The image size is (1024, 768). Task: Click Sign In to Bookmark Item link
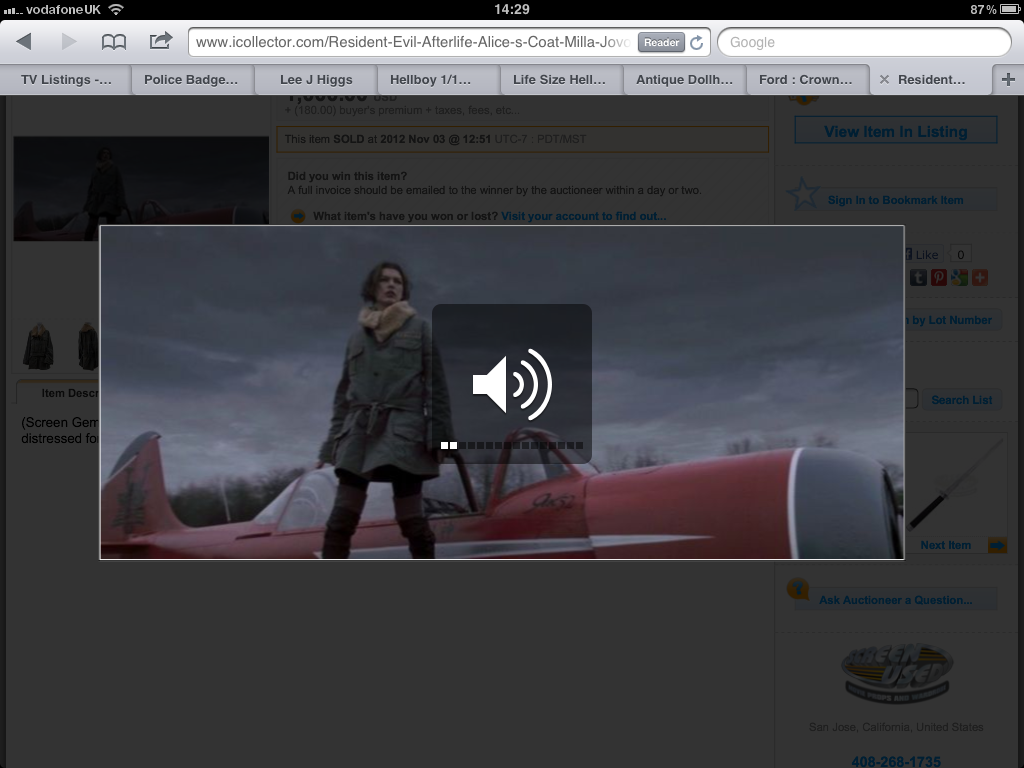coord(895,200)
